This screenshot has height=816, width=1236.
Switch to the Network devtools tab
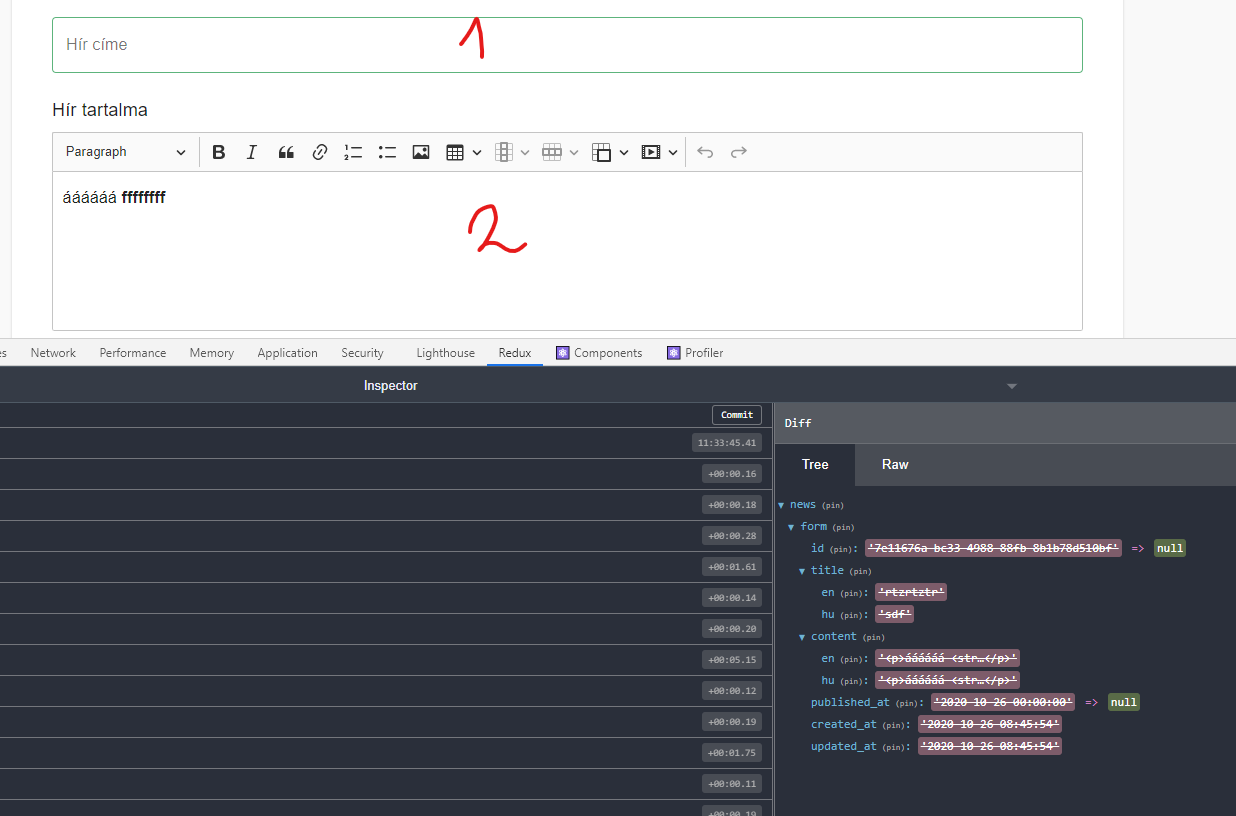[x=53, y=353]
